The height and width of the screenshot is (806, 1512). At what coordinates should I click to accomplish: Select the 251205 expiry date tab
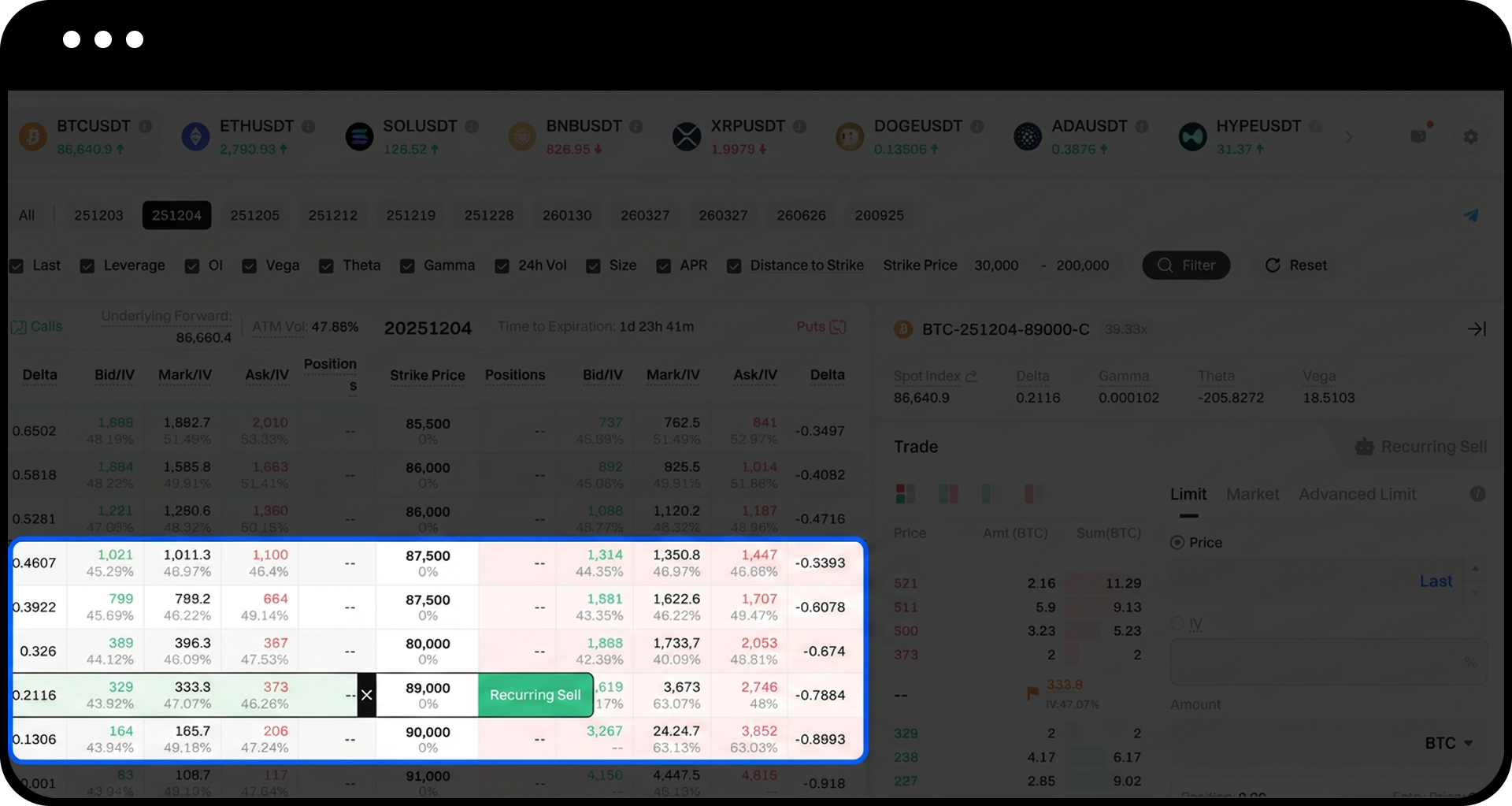[x=254, y=216]
